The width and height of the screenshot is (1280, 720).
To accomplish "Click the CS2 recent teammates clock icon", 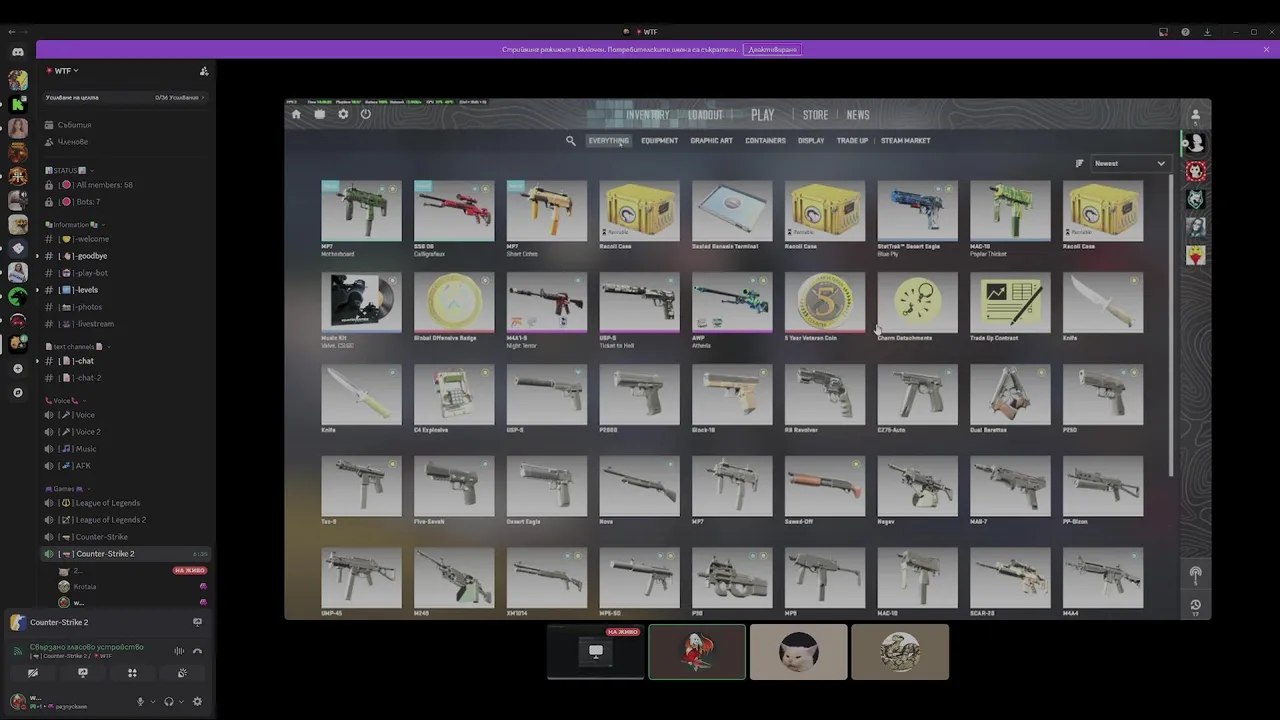I will point(1195,606).
